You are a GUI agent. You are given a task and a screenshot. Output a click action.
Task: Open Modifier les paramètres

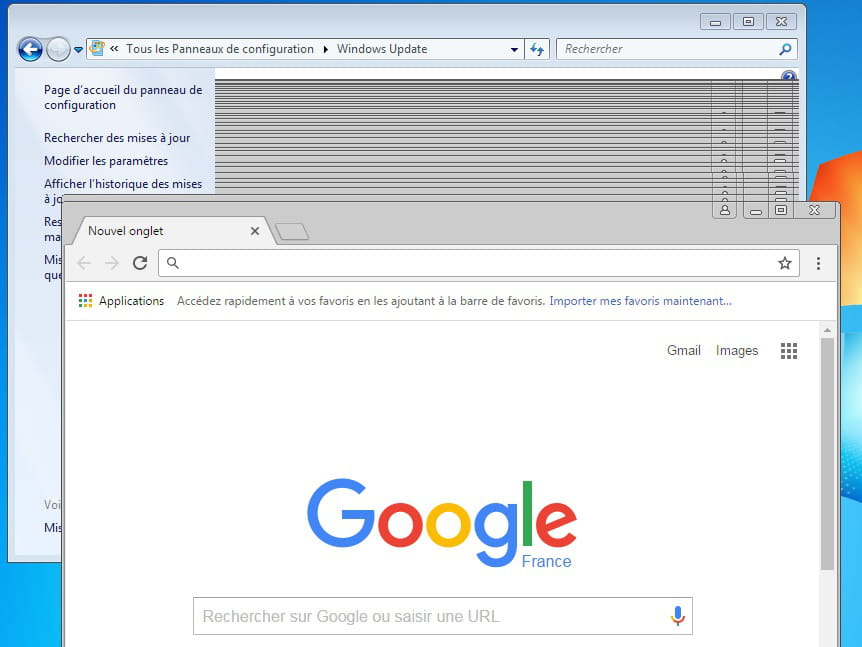click(x=106, y=161)
